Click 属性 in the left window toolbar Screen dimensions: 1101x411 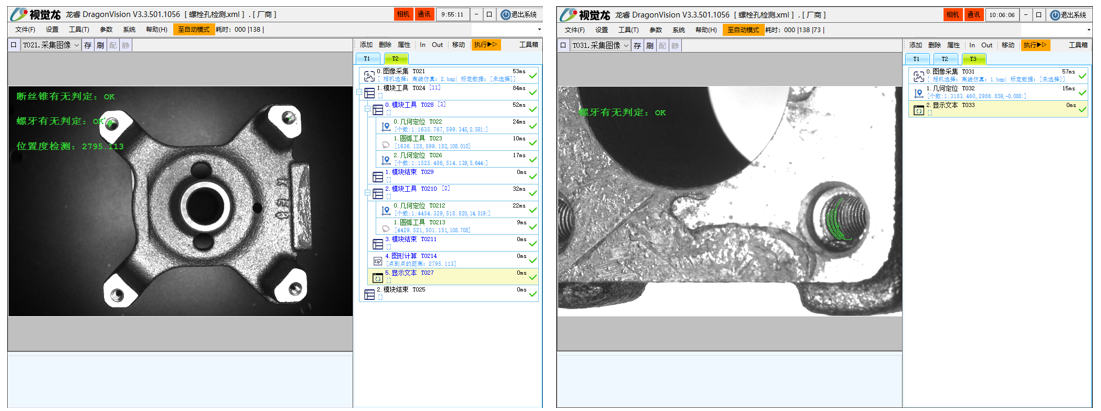(404, 45)
